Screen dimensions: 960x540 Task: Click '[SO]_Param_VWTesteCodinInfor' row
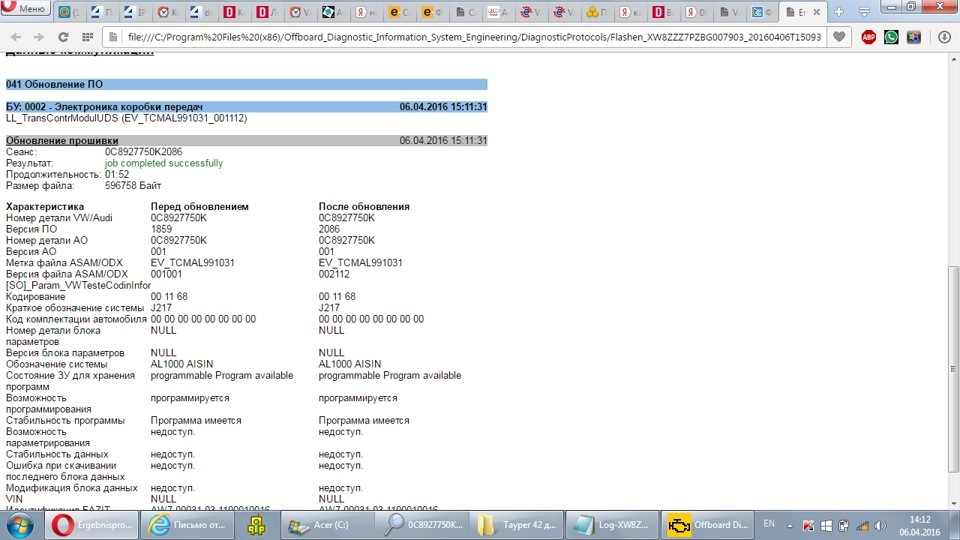pos(78,285)
